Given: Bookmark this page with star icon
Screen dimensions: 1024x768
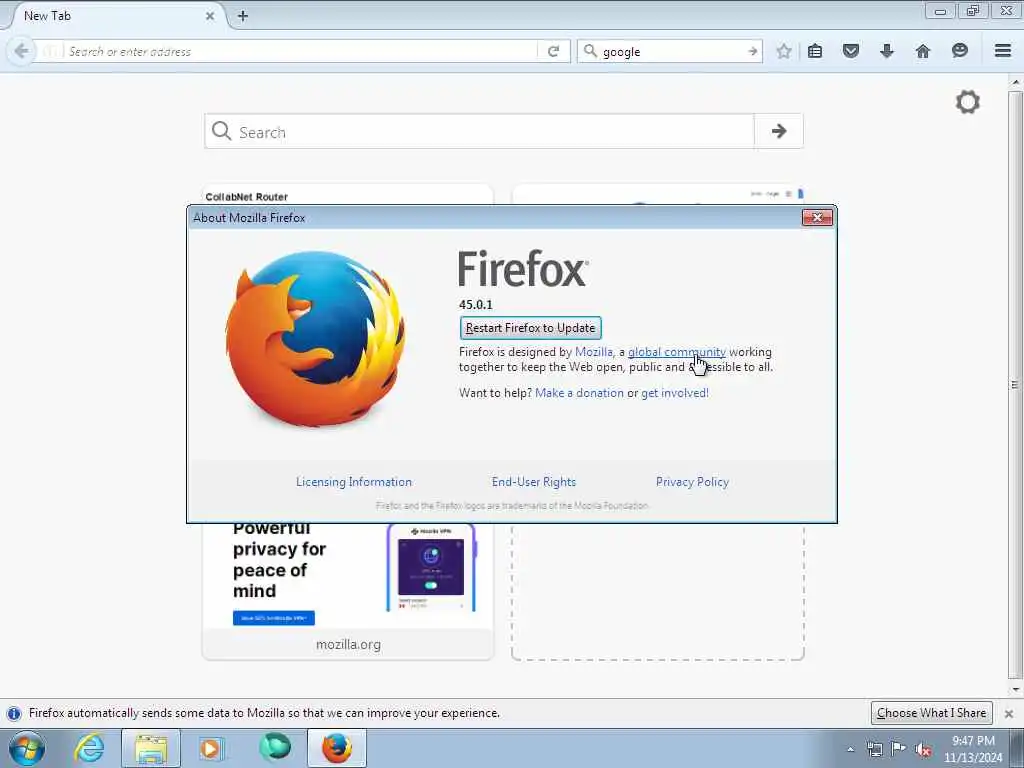Looking at the screenshot, I should tap(784, 51).
